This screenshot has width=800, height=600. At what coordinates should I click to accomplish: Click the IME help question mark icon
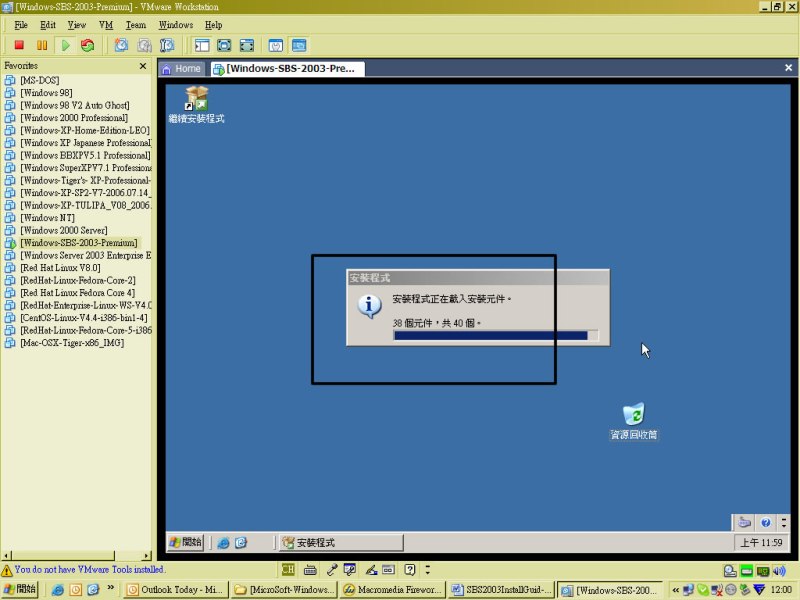tap(410, 569)
